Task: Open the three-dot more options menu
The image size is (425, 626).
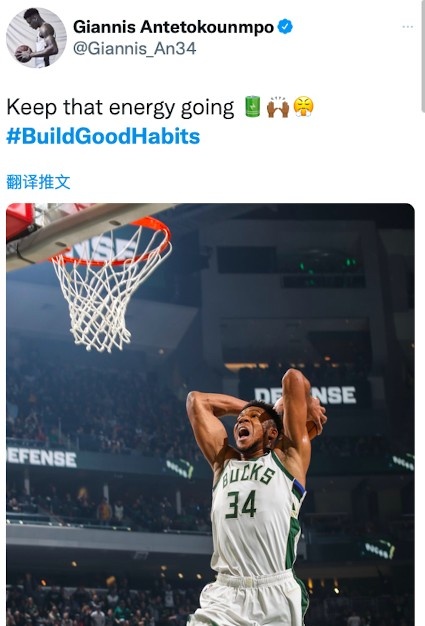Action: click(x=407, y=27)
